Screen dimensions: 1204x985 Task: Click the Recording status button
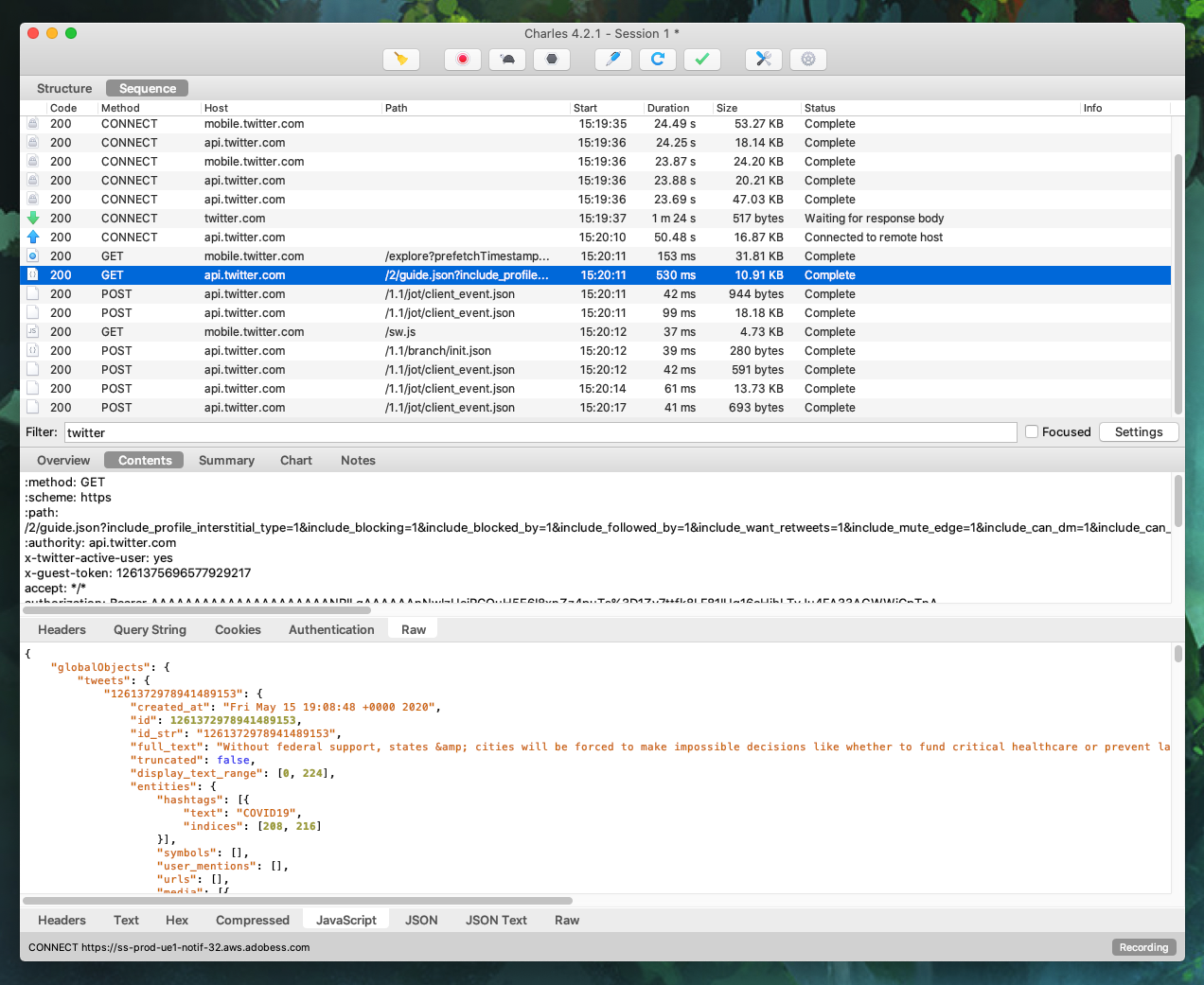tap(1143, 947)
